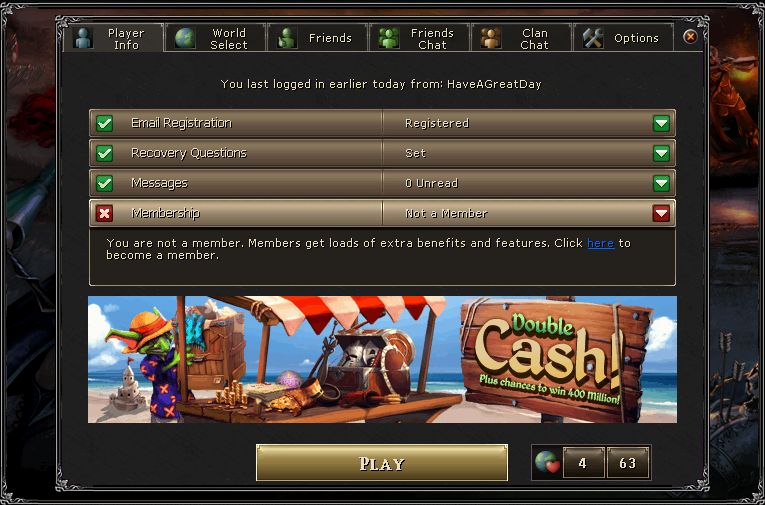Click the green check beside Email Registration
This screenshot has width=765, height=505.
(x=104, y=123)
